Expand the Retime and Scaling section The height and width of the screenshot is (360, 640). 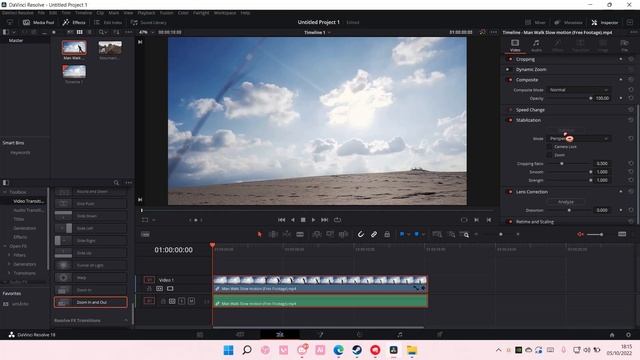(x=535, y=222)
